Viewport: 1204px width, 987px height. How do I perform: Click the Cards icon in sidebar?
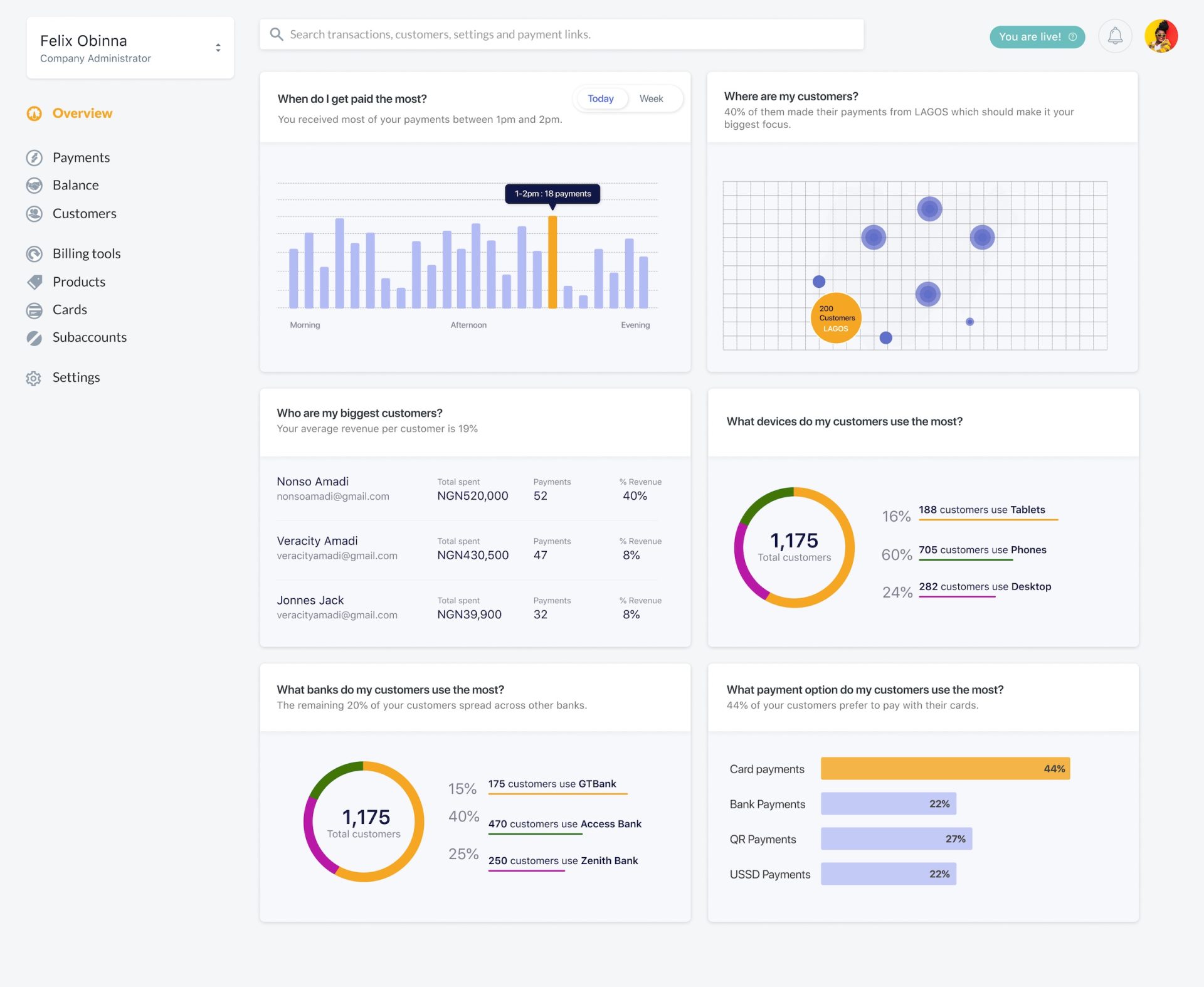[34, 310]
